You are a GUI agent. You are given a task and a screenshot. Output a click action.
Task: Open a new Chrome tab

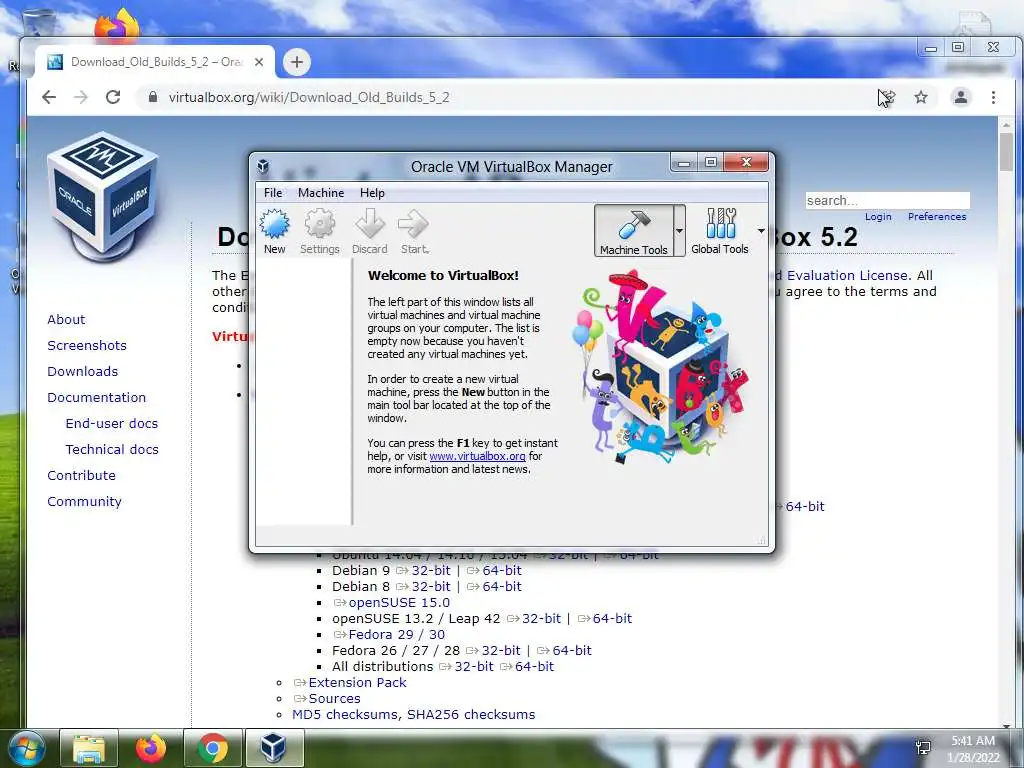(296, 62)
